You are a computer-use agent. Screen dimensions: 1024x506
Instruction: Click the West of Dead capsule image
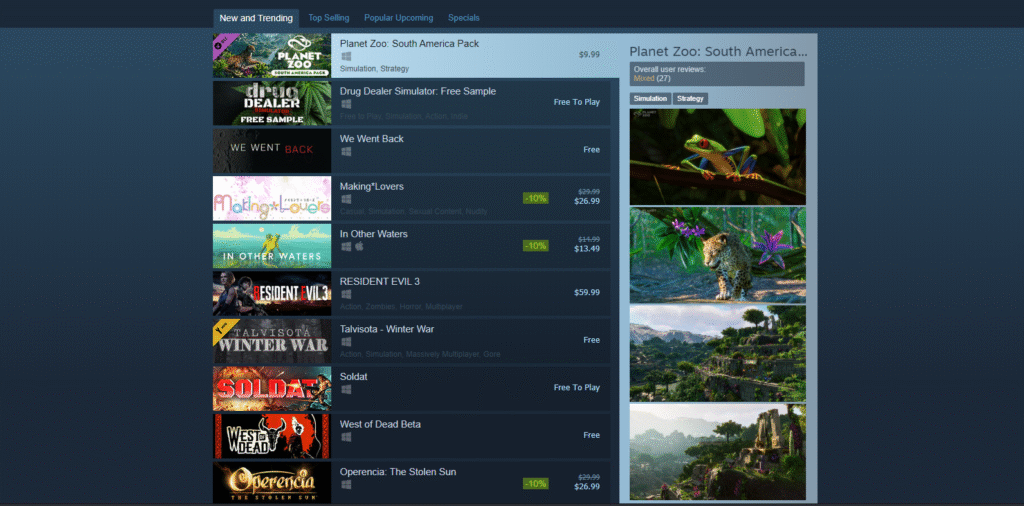point(272,436)
